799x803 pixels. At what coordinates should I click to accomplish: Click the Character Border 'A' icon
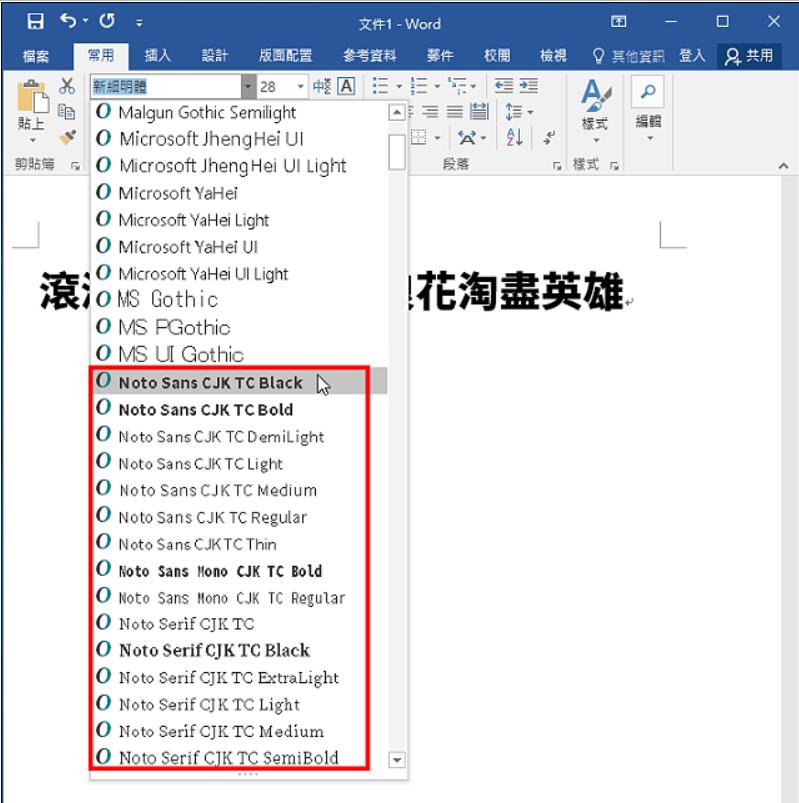[x=346, y=86]
